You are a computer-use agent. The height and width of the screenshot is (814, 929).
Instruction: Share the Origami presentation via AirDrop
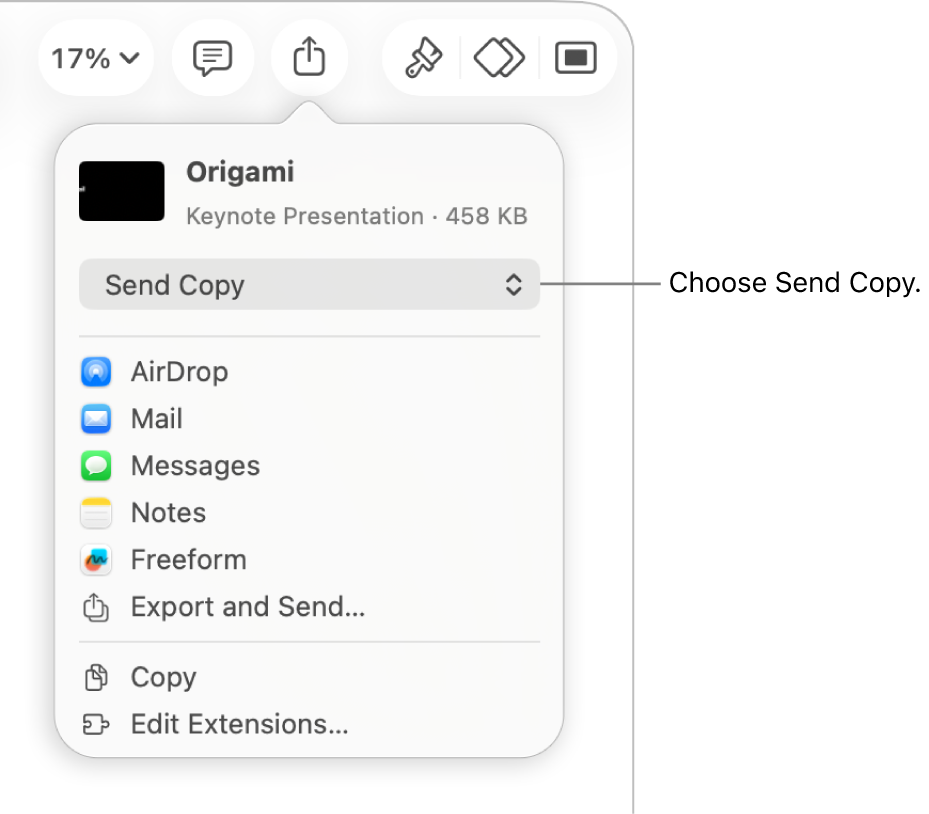pos(179,371)
